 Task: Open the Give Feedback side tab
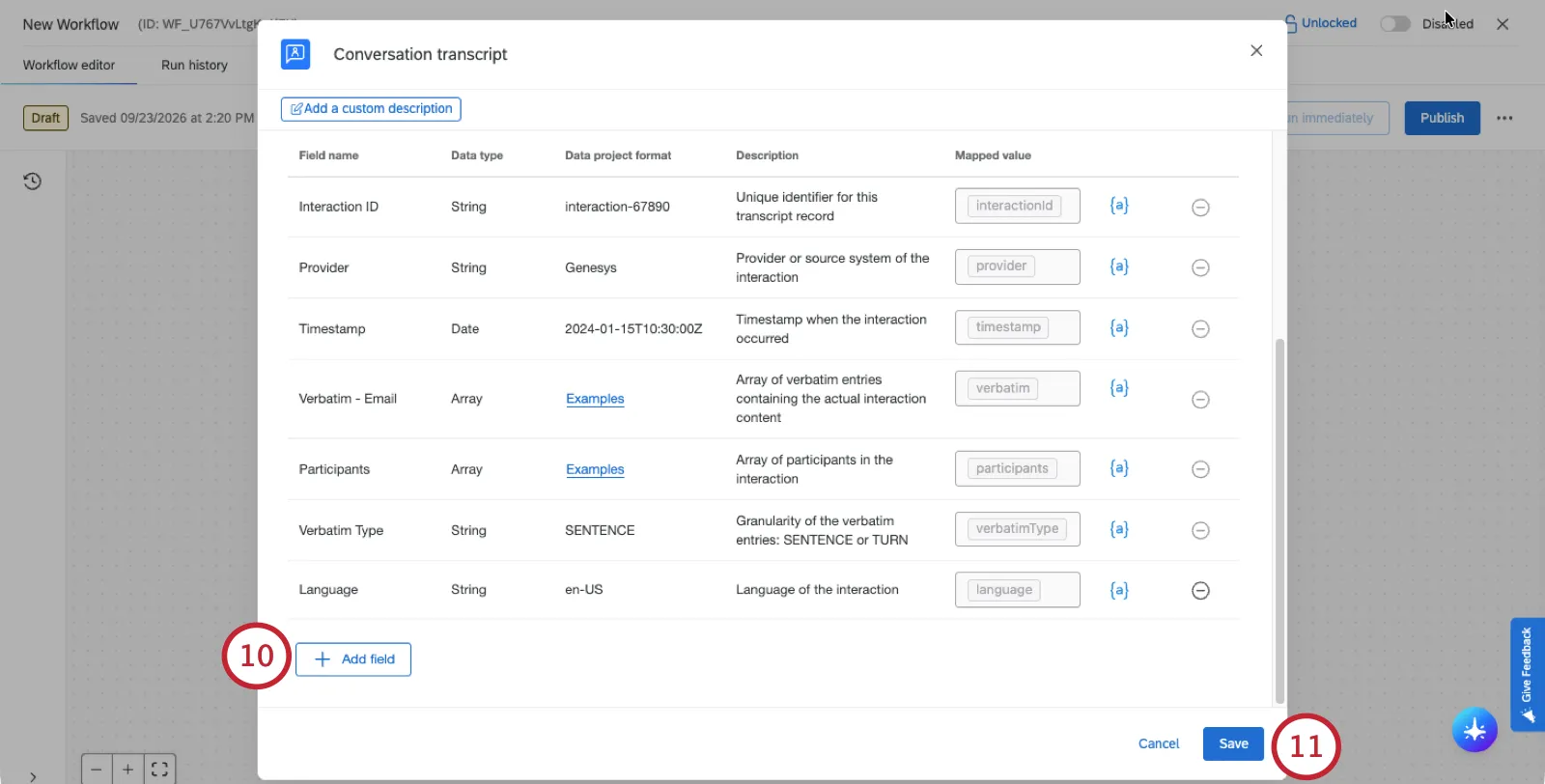(1527, 674)
